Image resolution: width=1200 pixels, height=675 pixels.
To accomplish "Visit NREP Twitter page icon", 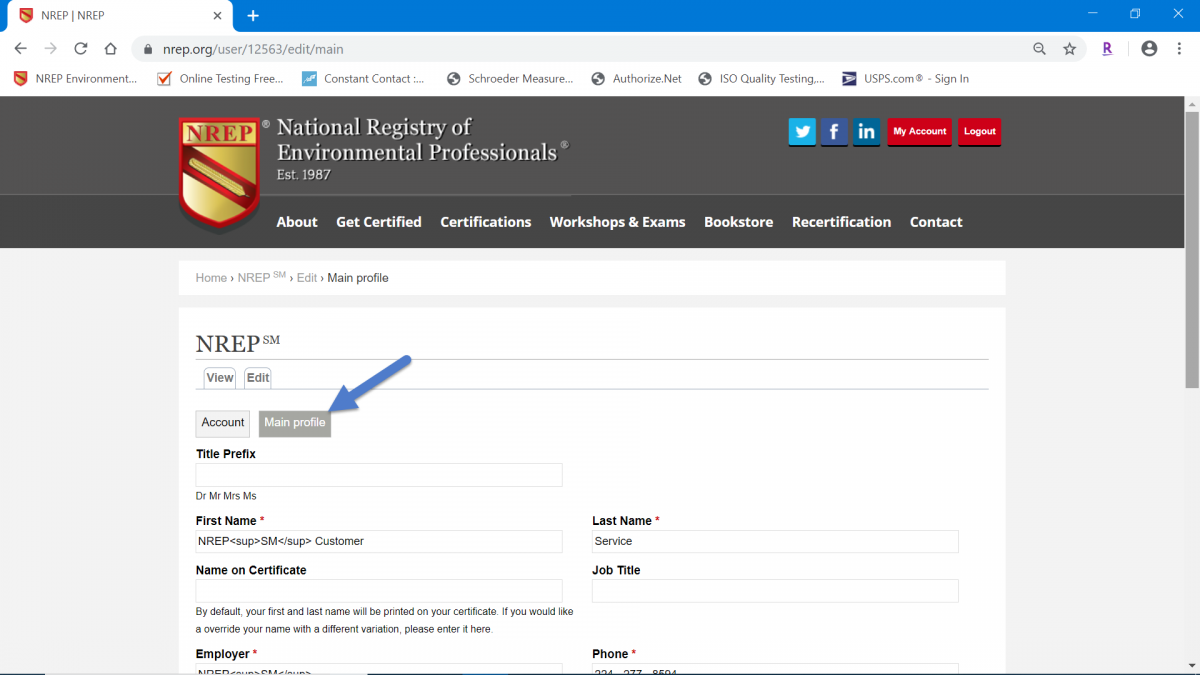I will 802,131.
